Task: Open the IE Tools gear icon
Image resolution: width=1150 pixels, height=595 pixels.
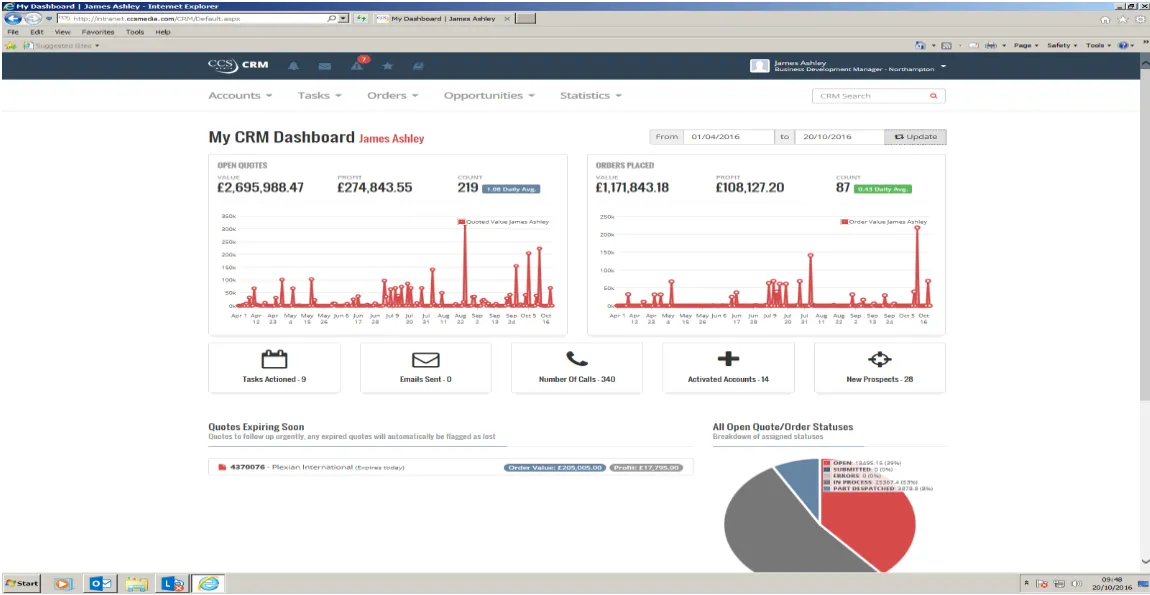Action: tap(1139, 19)
